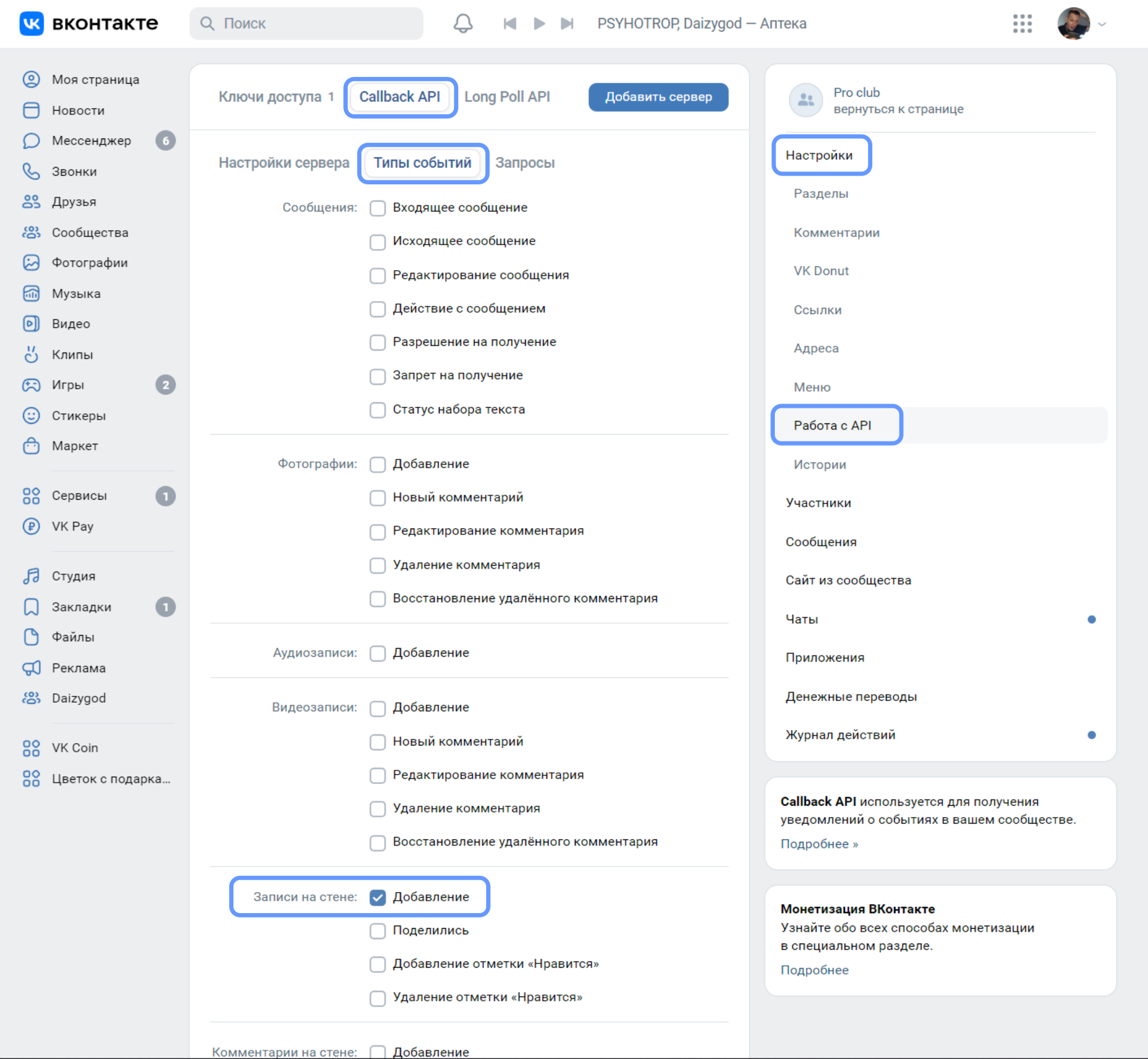The height and width of the screenshot is (1059, 1148).
Task: Open Bookmarks in the sidebar
Action: (81, 607)
